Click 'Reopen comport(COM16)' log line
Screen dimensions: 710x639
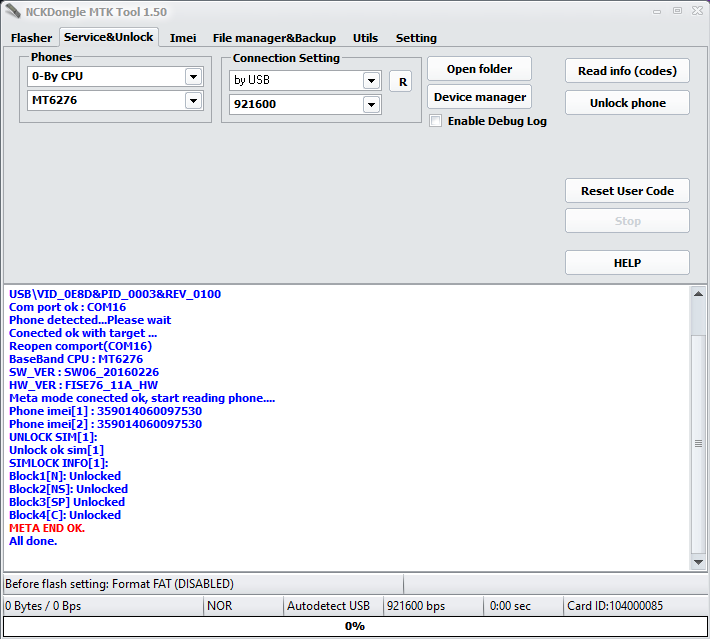[81, 346]
